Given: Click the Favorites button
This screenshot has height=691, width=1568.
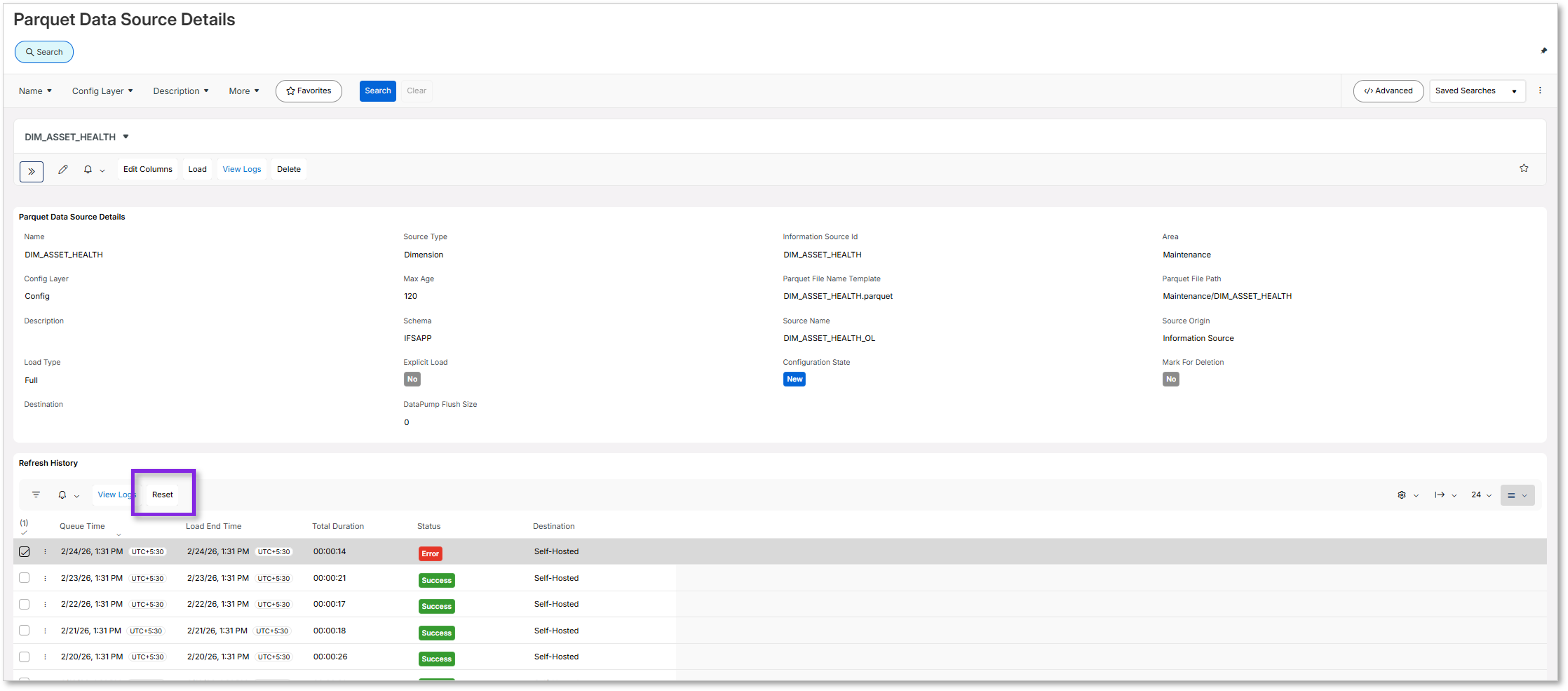Looking at the screenshot, I should pyautogui.click(x=309, y=91).
